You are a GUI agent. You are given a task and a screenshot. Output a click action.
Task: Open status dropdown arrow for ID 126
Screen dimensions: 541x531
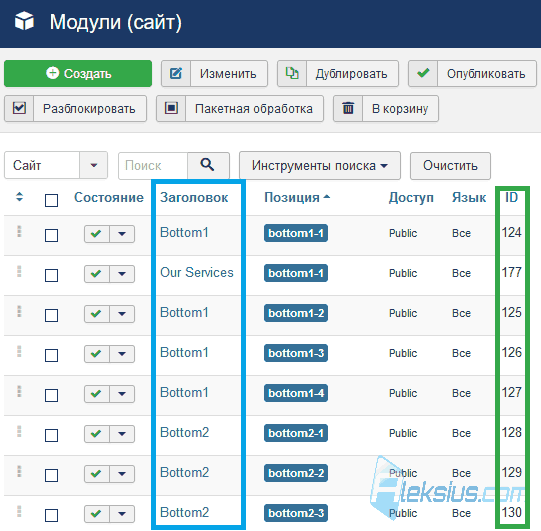[x=122, y=354]
